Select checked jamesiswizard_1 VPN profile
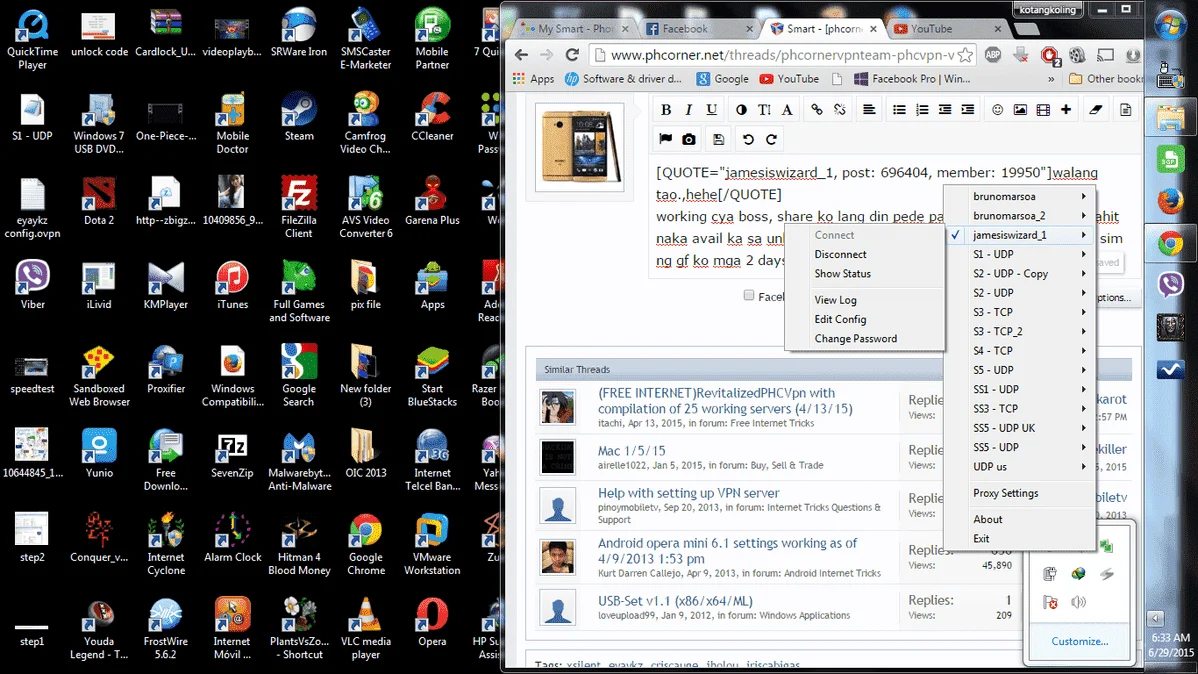 click(x=1019, y=235)
